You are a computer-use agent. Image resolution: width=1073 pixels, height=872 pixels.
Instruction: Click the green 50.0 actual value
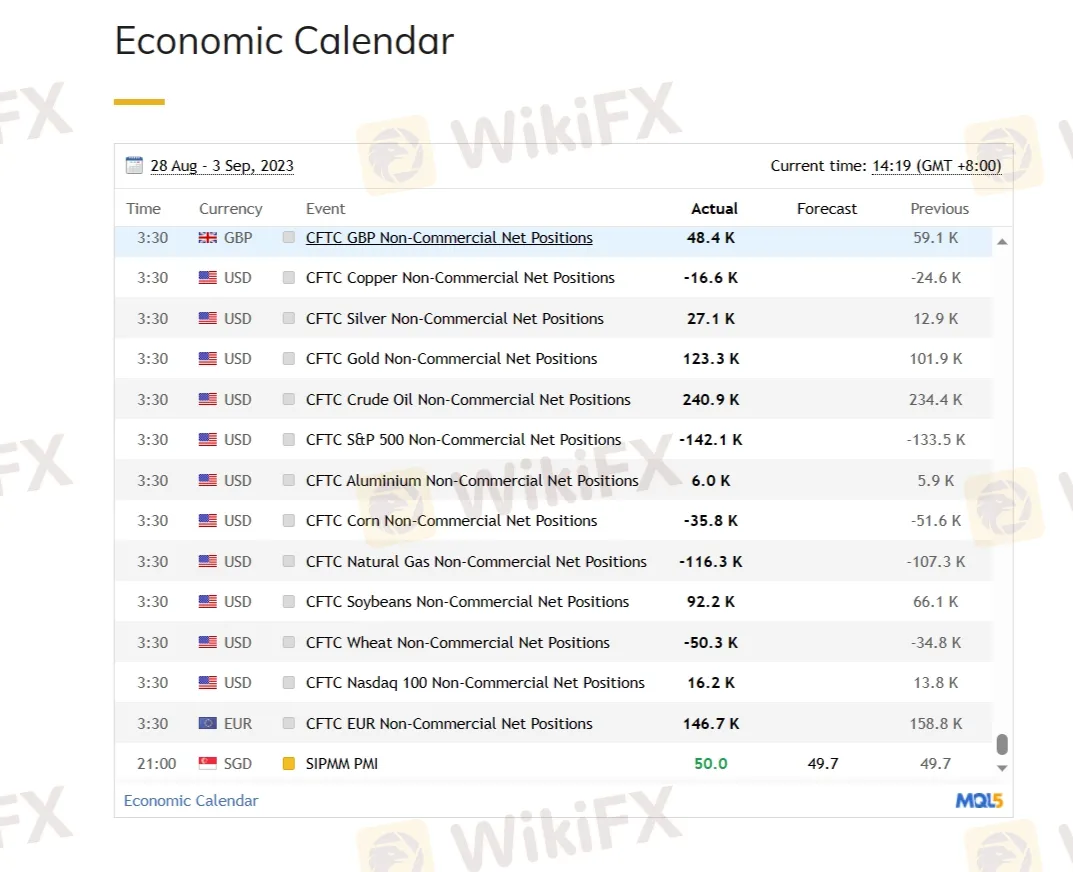[x=710, y=764]
